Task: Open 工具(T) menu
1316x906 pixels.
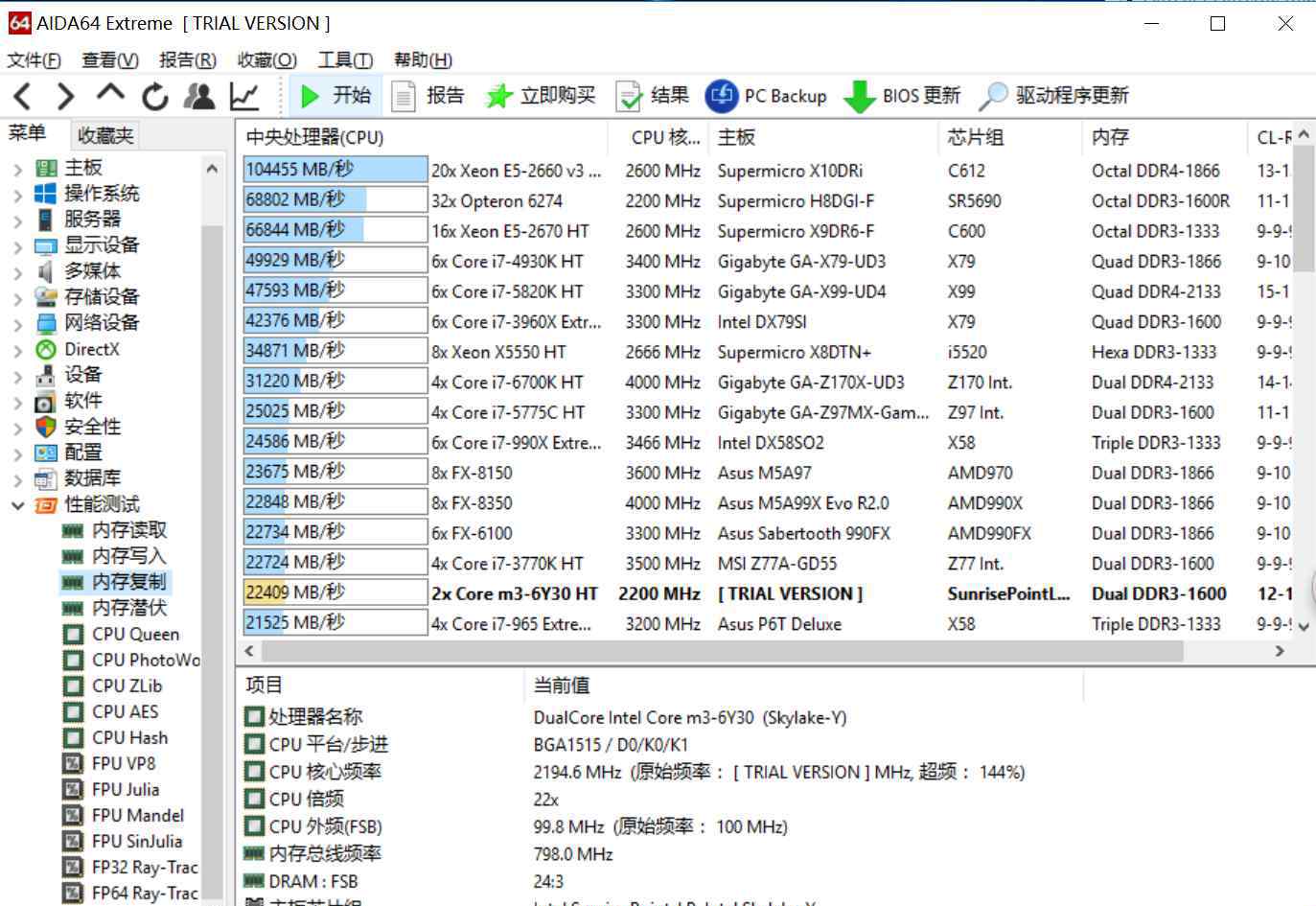Action: click(345, 60)
